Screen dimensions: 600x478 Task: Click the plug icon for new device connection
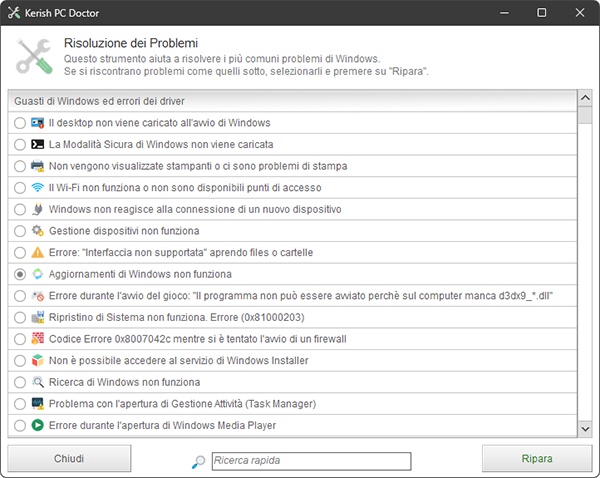point(38,209)
